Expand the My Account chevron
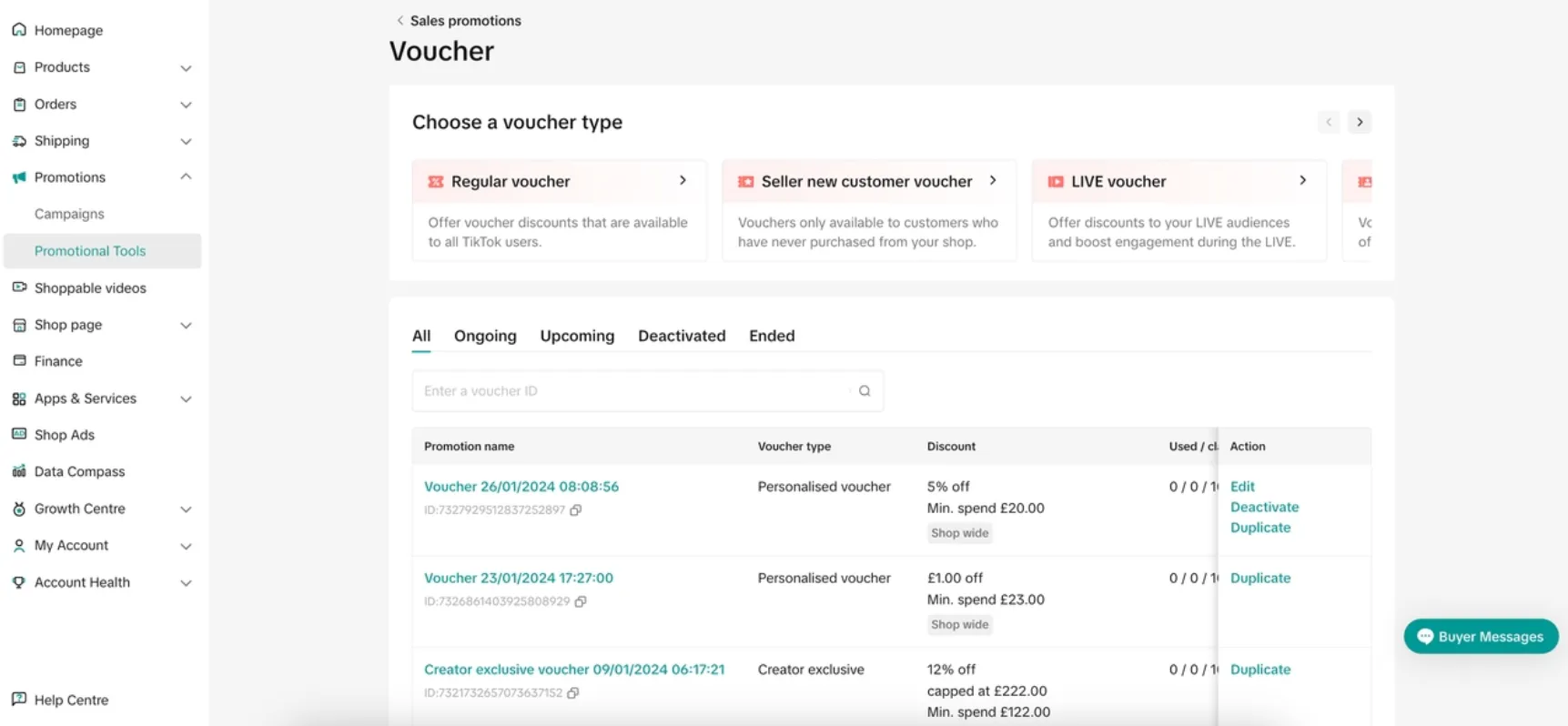The image size is (1568, 726). pos(186,547)
